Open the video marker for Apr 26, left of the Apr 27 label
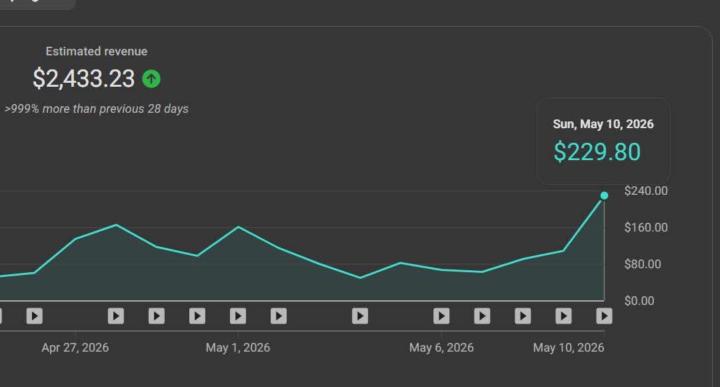This screenshot has width=720, height=387. 34,316
